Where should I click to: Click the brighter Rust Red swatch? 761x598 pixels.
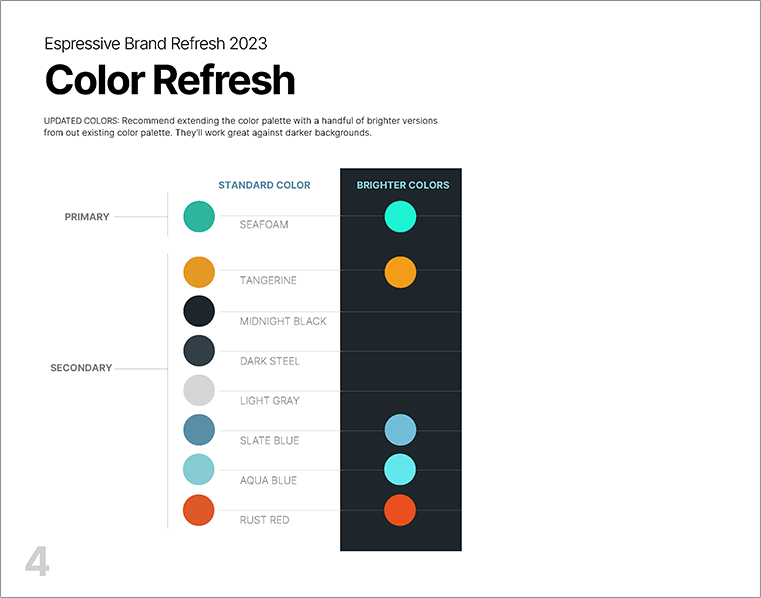400,510
